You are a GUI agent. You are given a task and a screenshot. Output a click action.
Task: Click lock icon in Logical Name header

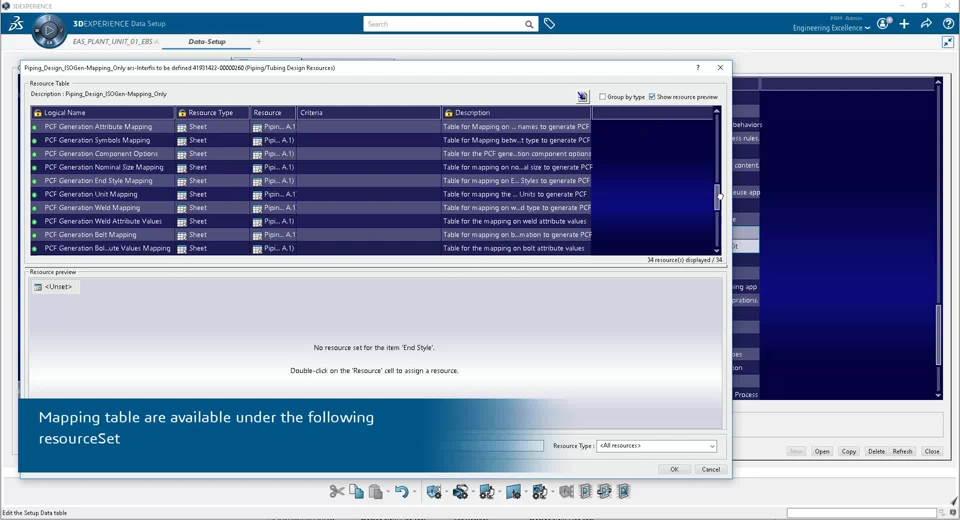pos(38,113)
